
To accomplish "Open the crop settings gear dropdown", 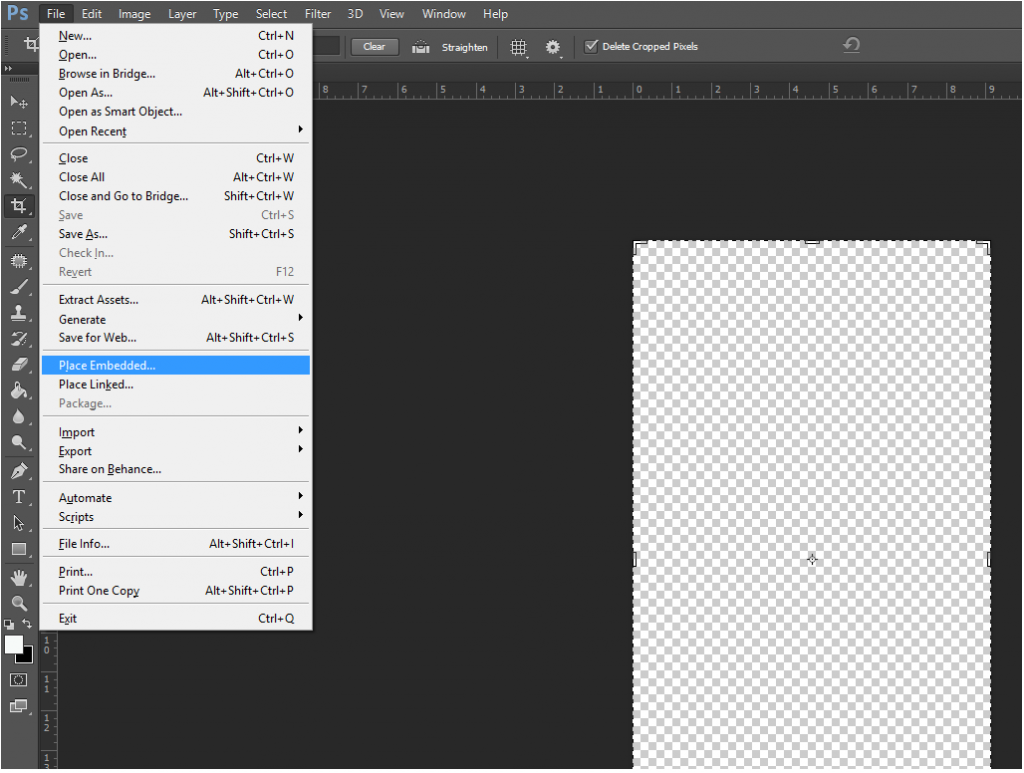I will (x=553, y=47).
